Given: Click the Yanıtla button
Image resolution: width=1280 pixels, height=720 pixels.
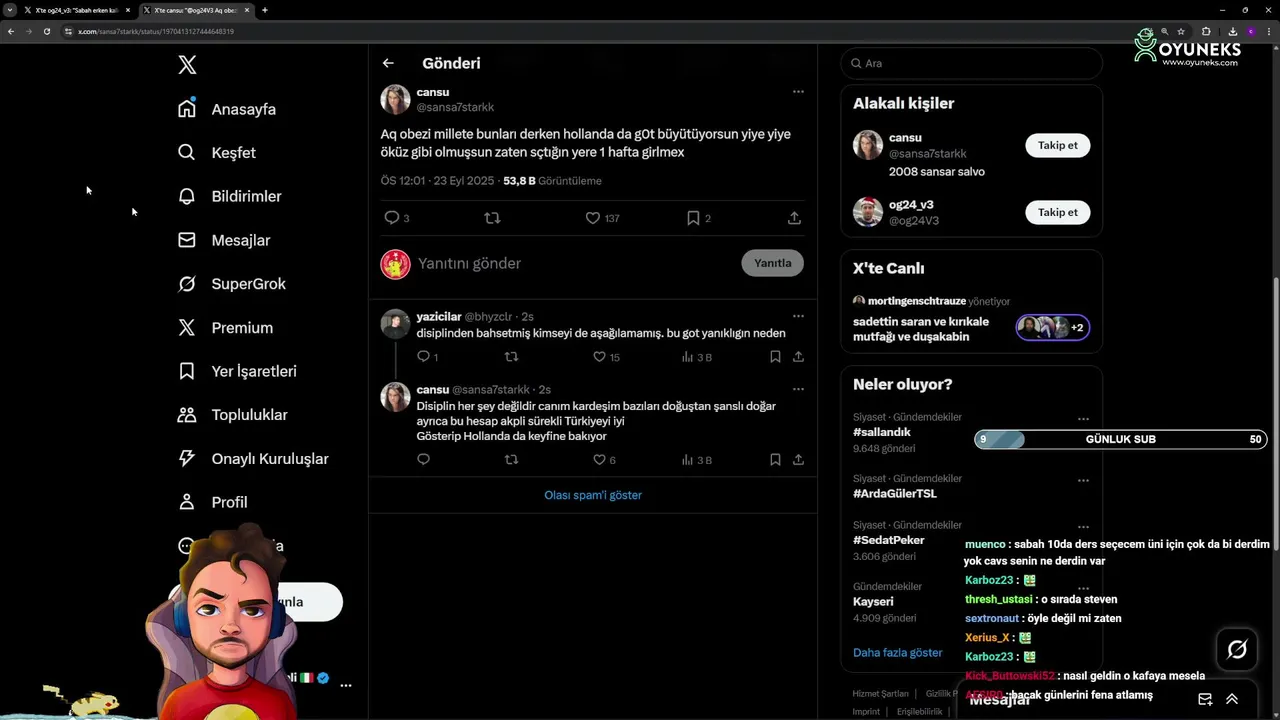Looking at the screenshot, I should (x=772, y=263).
